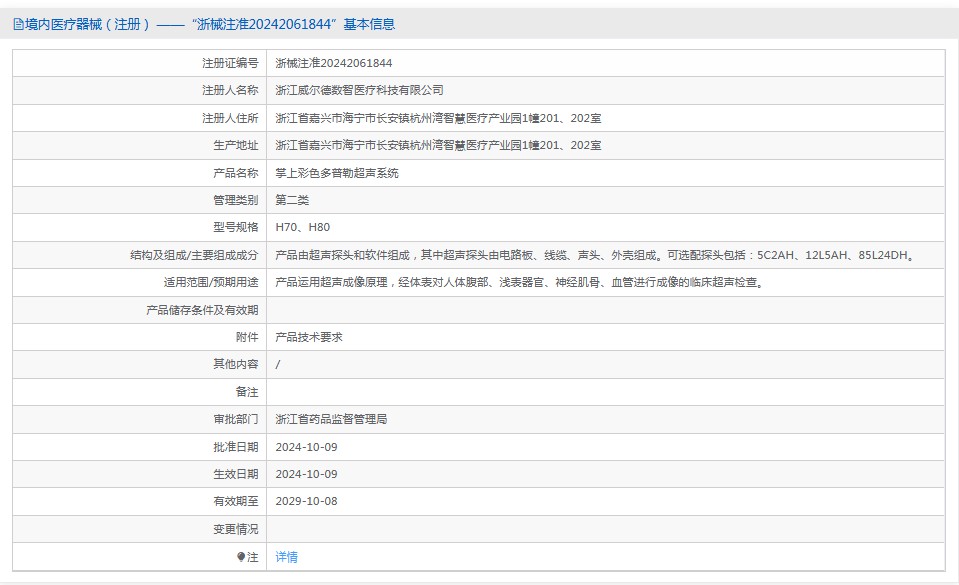Click the 其他内容 label

(x=235, y=364)
